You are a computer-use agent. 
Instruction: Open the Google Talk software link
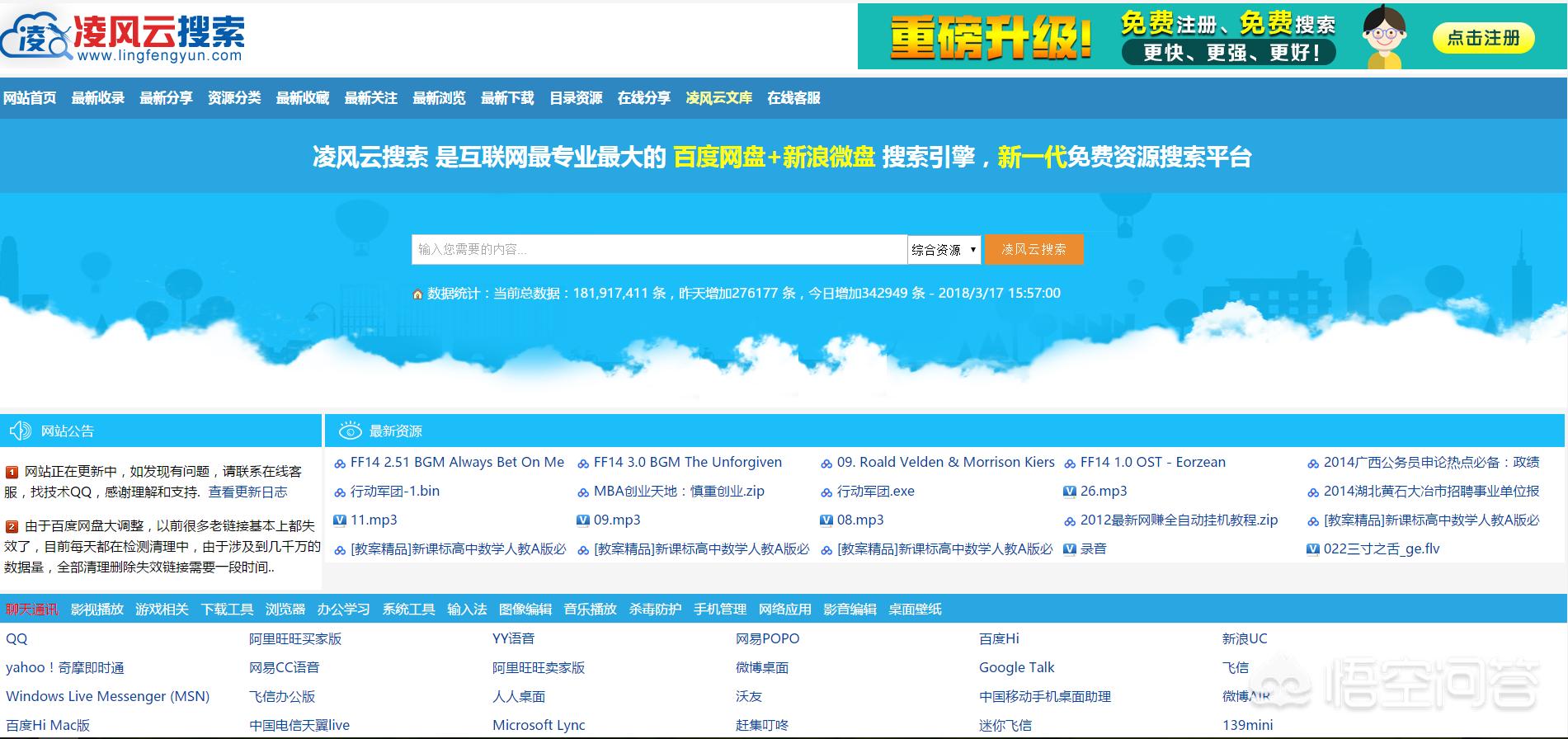[1016, 668]
